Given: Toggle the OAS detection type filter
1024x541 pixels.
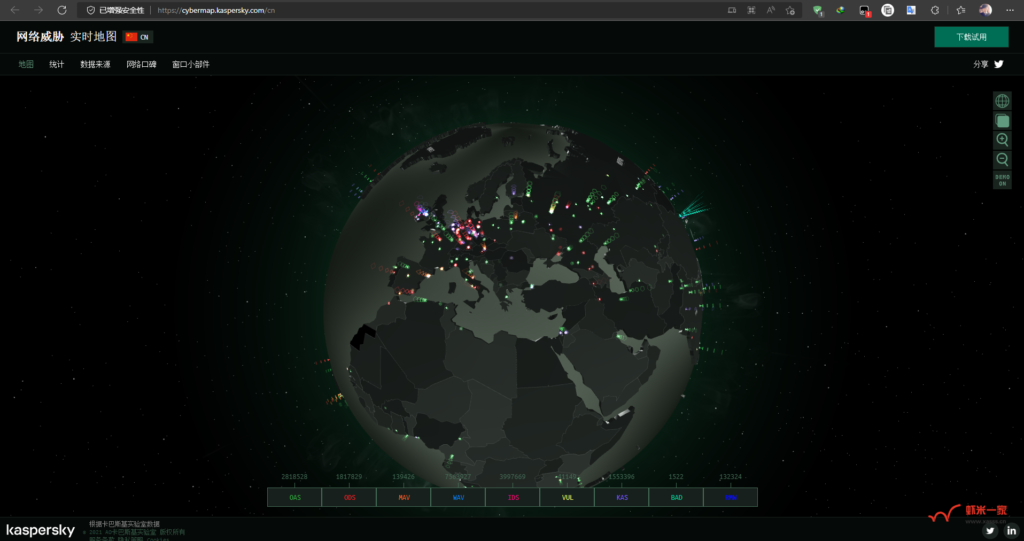Looking at the screenshot, I should click(x=295, y=497).
